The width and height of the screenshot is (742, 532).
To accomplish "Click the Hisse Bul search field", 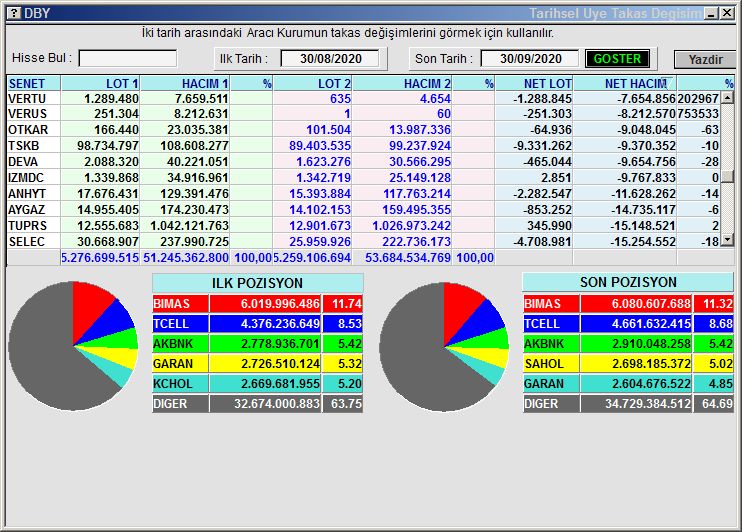I will pos(128,59).
